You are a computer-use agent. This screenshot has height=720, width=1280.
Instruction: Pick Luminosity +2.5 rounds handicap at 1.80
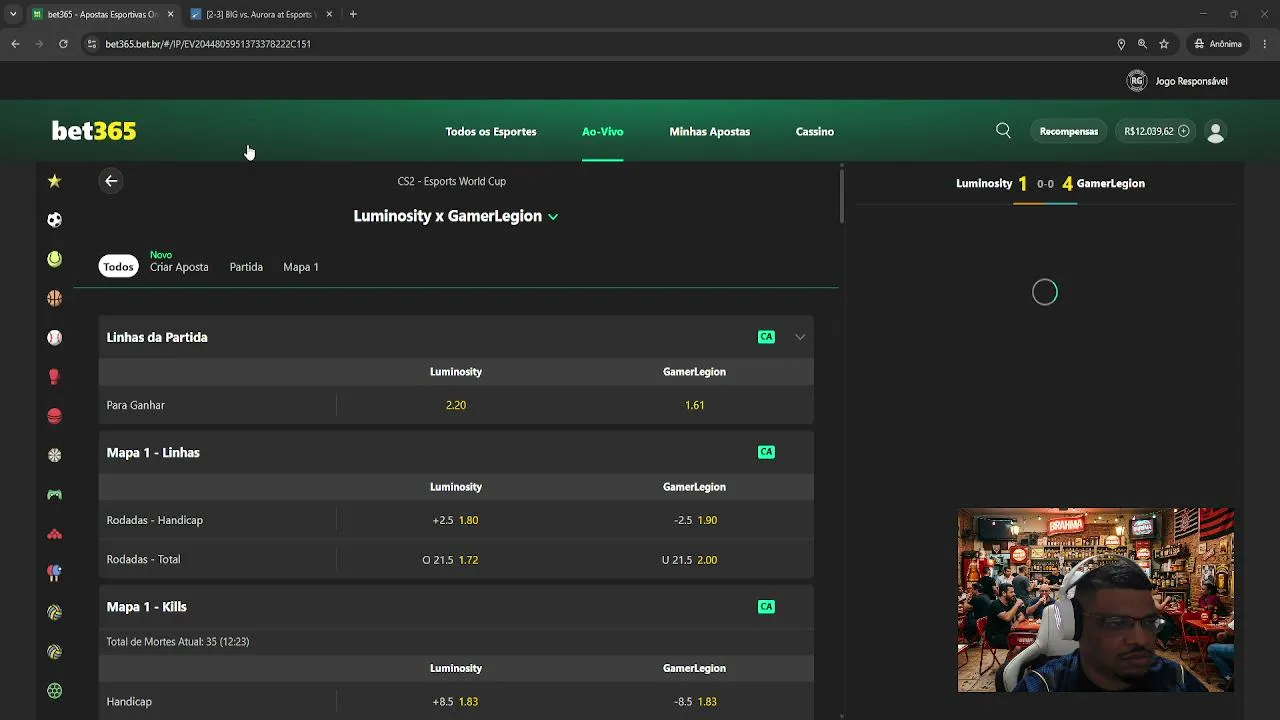coord(456,520)
